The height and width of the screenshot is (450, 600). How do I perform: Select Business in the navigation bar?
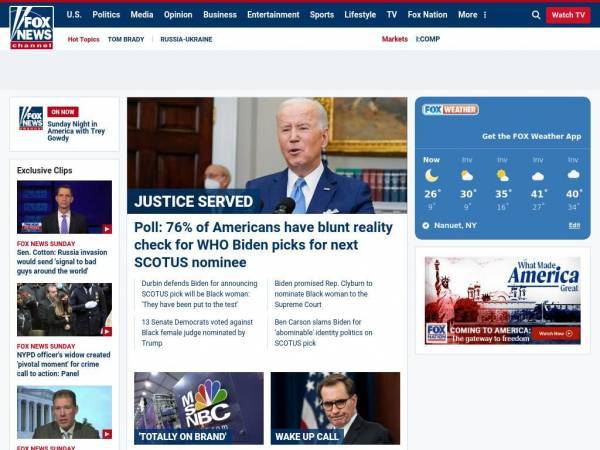tap(220, 15)
